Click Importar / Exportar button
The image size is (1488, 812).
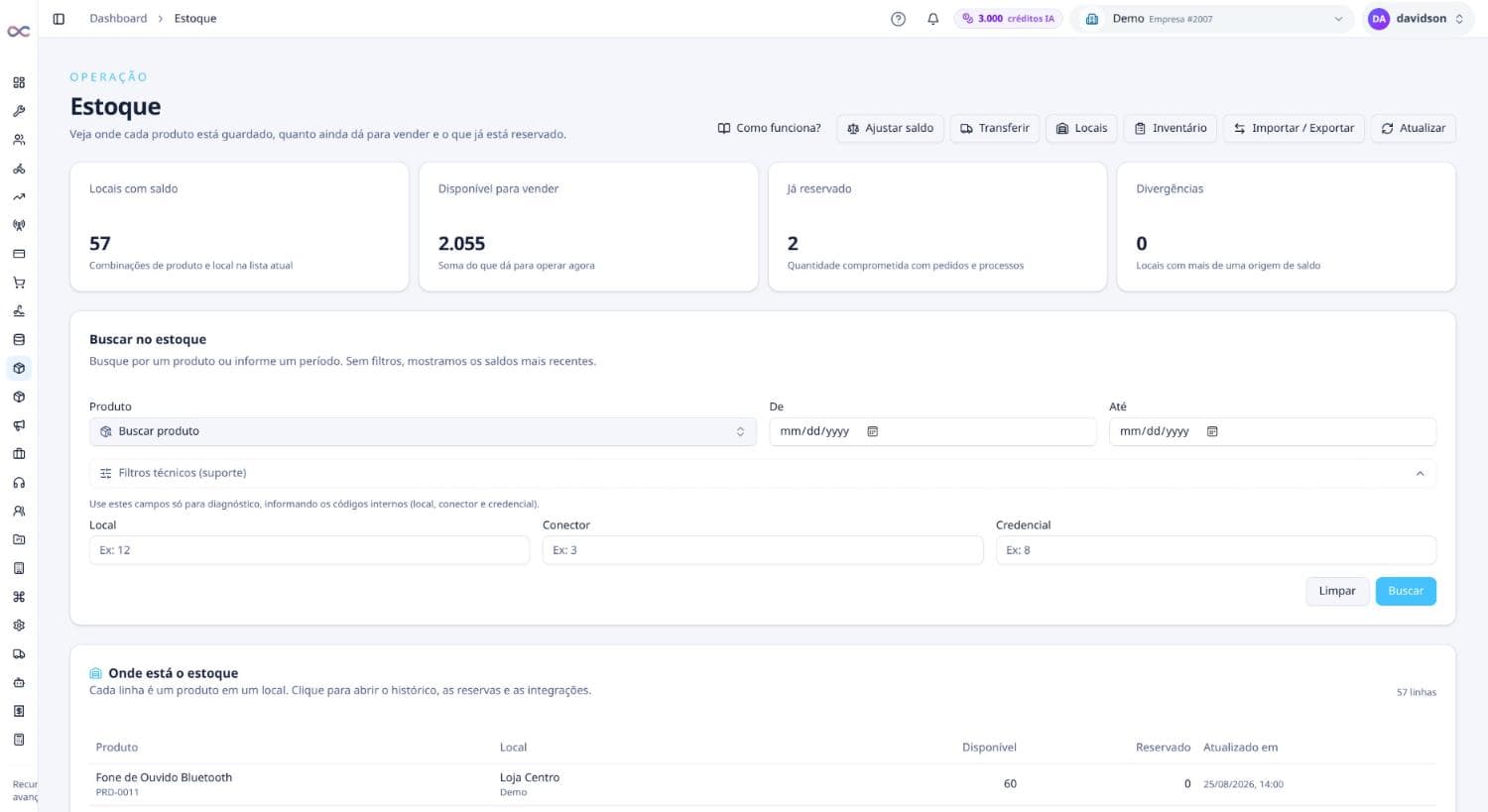click(1294, 128)
